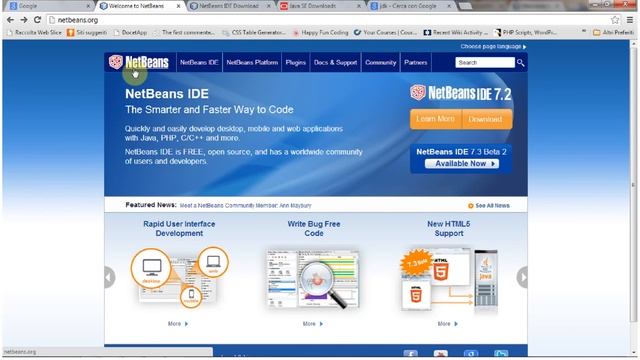Open the Docs & Support menu
This screenshot has height=360, width=640.
pyautogui.click(x=336, y=62)
